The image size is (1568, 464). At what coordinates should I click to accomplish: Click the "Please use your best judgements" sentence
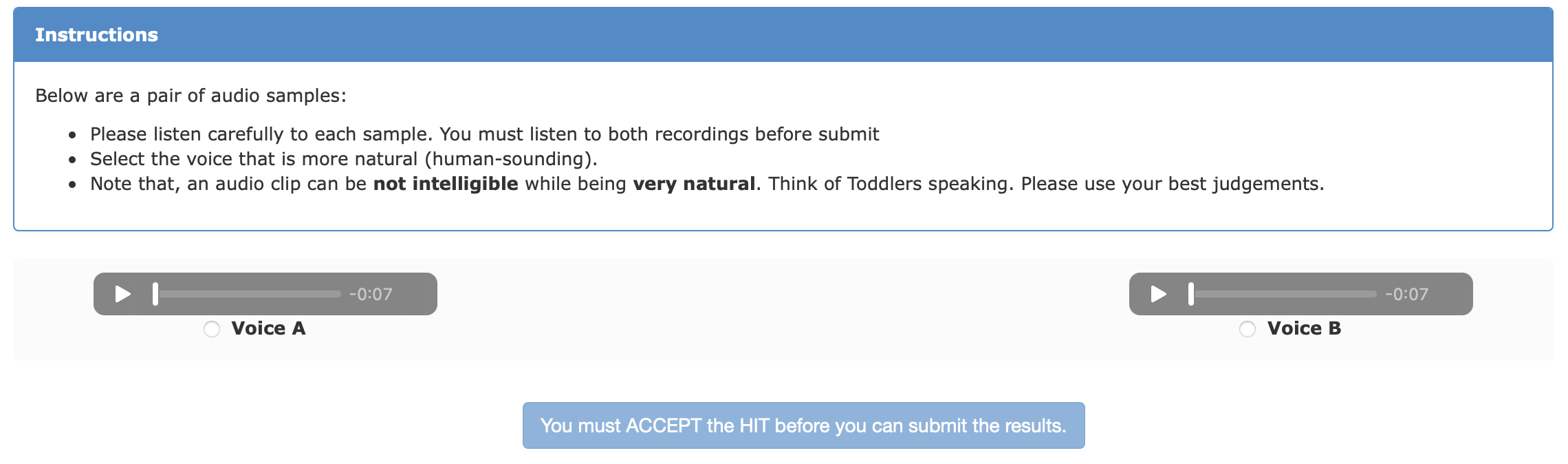click(1172, 184)
